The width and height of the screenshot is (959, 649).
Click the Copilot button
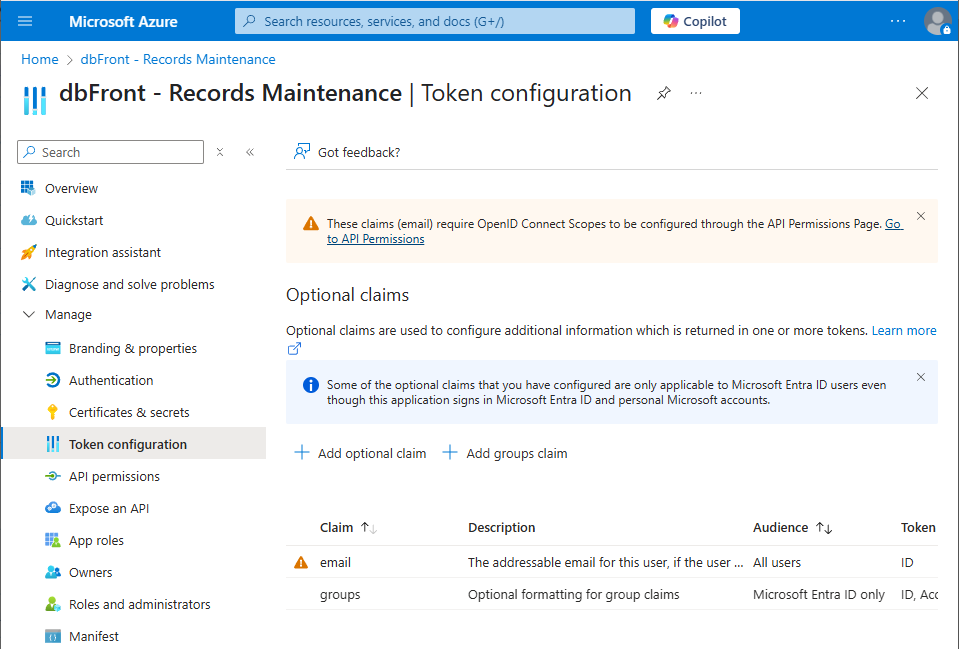(x=695, y=21)
